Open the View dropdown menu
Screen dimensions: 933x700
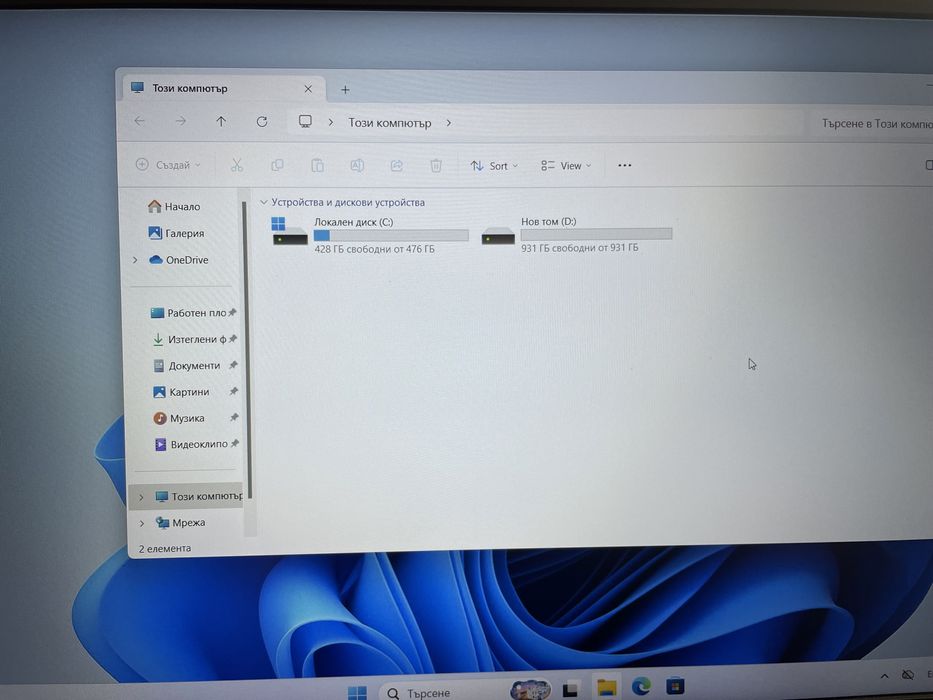pyautogui.click(x=566, y=166)
